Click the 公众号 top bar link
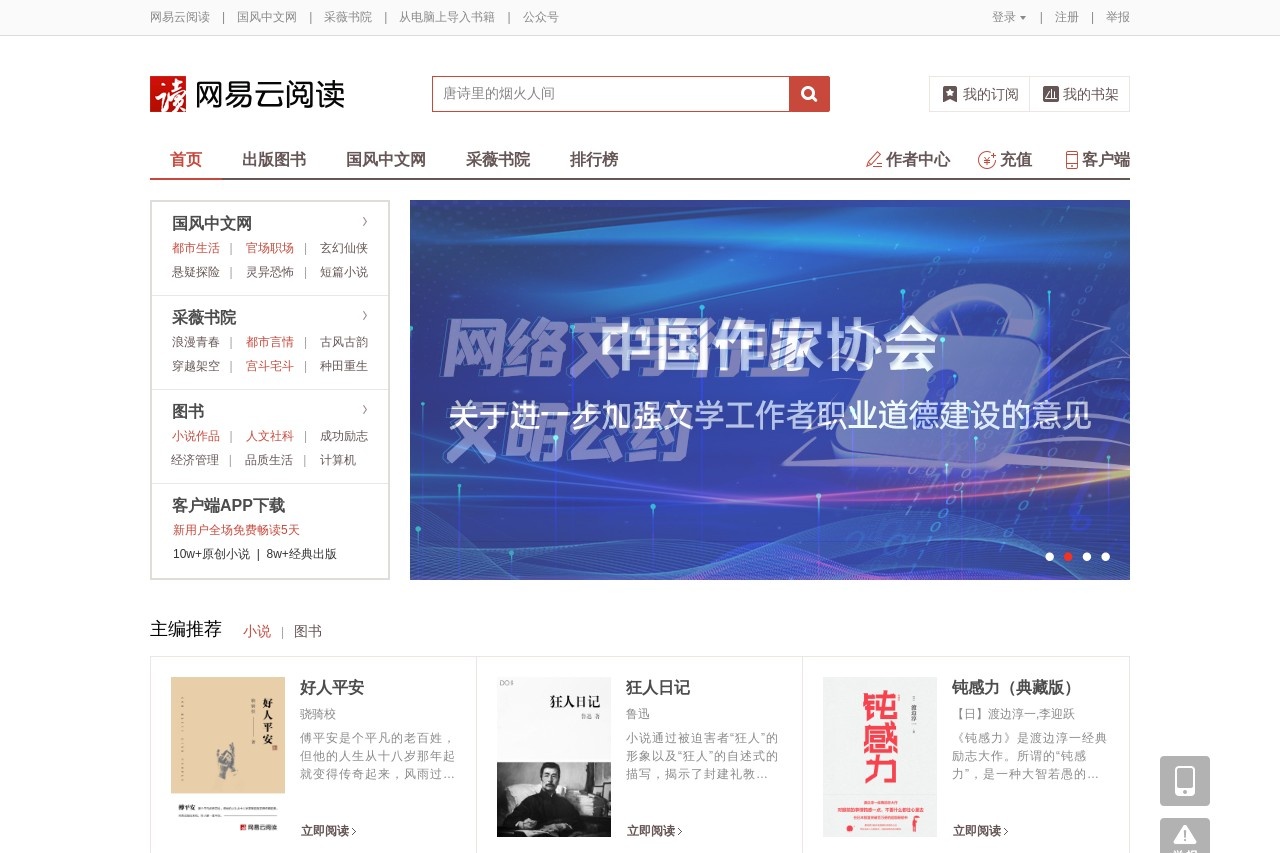 click(x=541, y=17)
